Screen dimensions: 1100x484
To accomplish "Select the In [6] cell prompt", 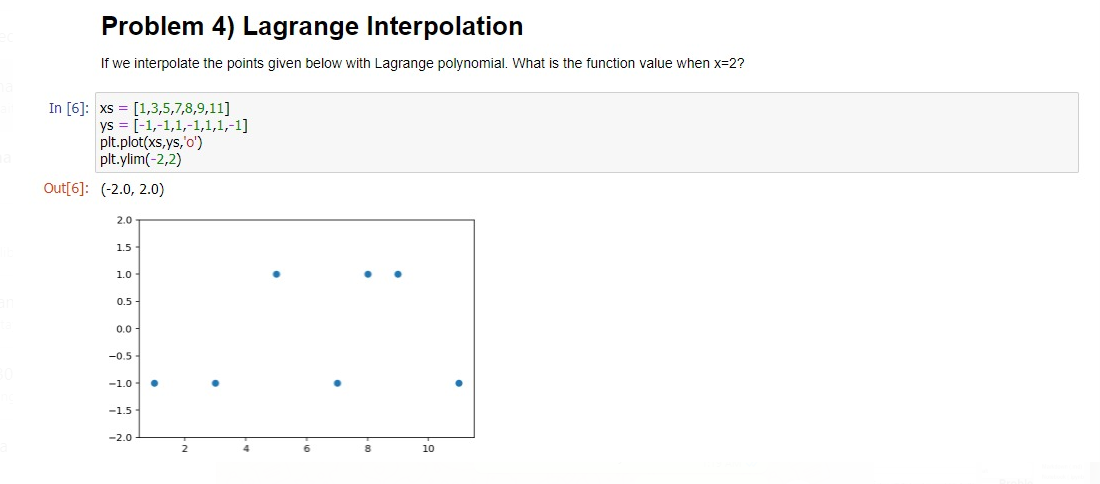I will (x=69, y=108).
